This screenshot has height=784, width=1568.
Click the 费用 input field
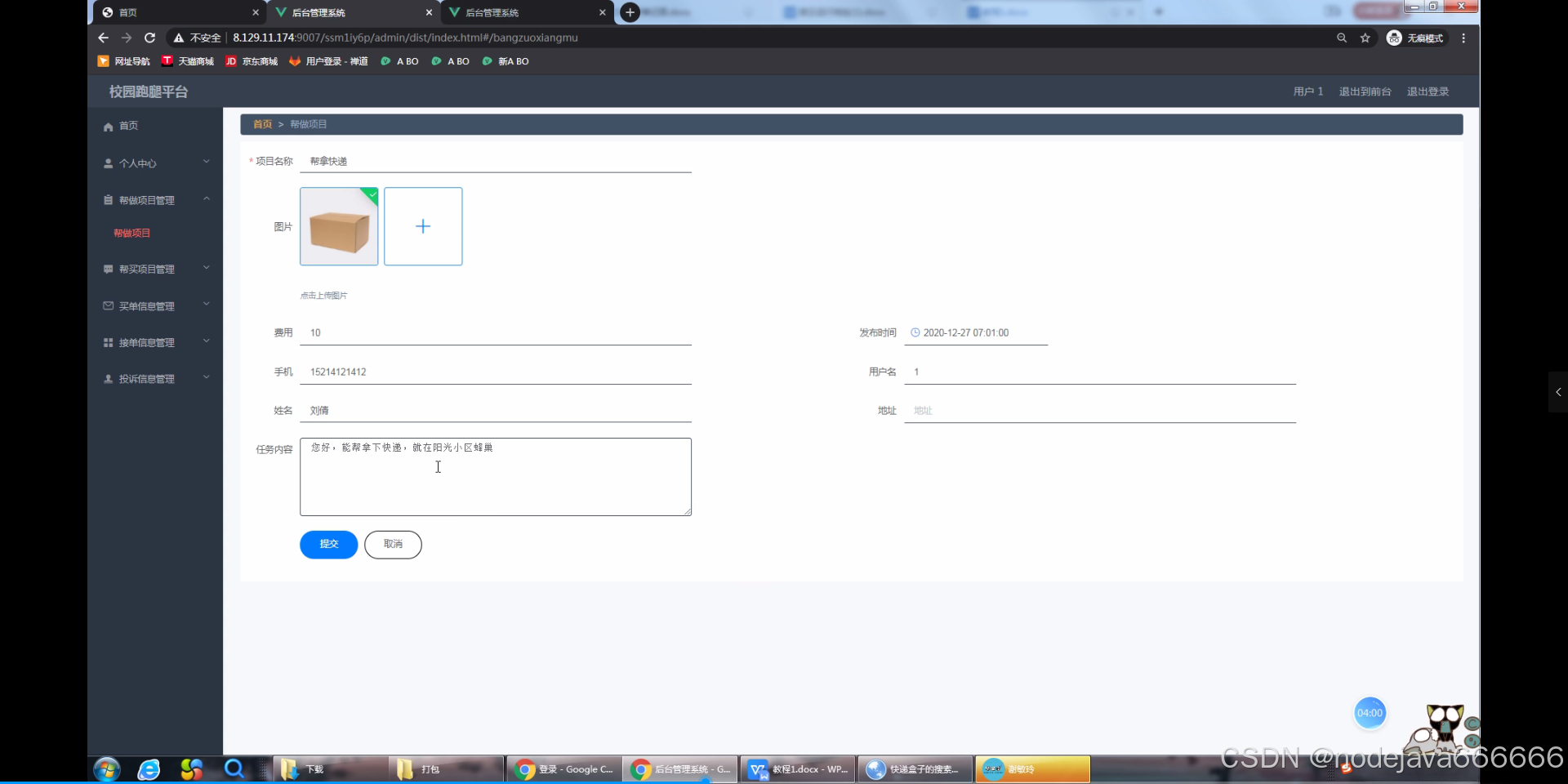(x=496, y=332)
